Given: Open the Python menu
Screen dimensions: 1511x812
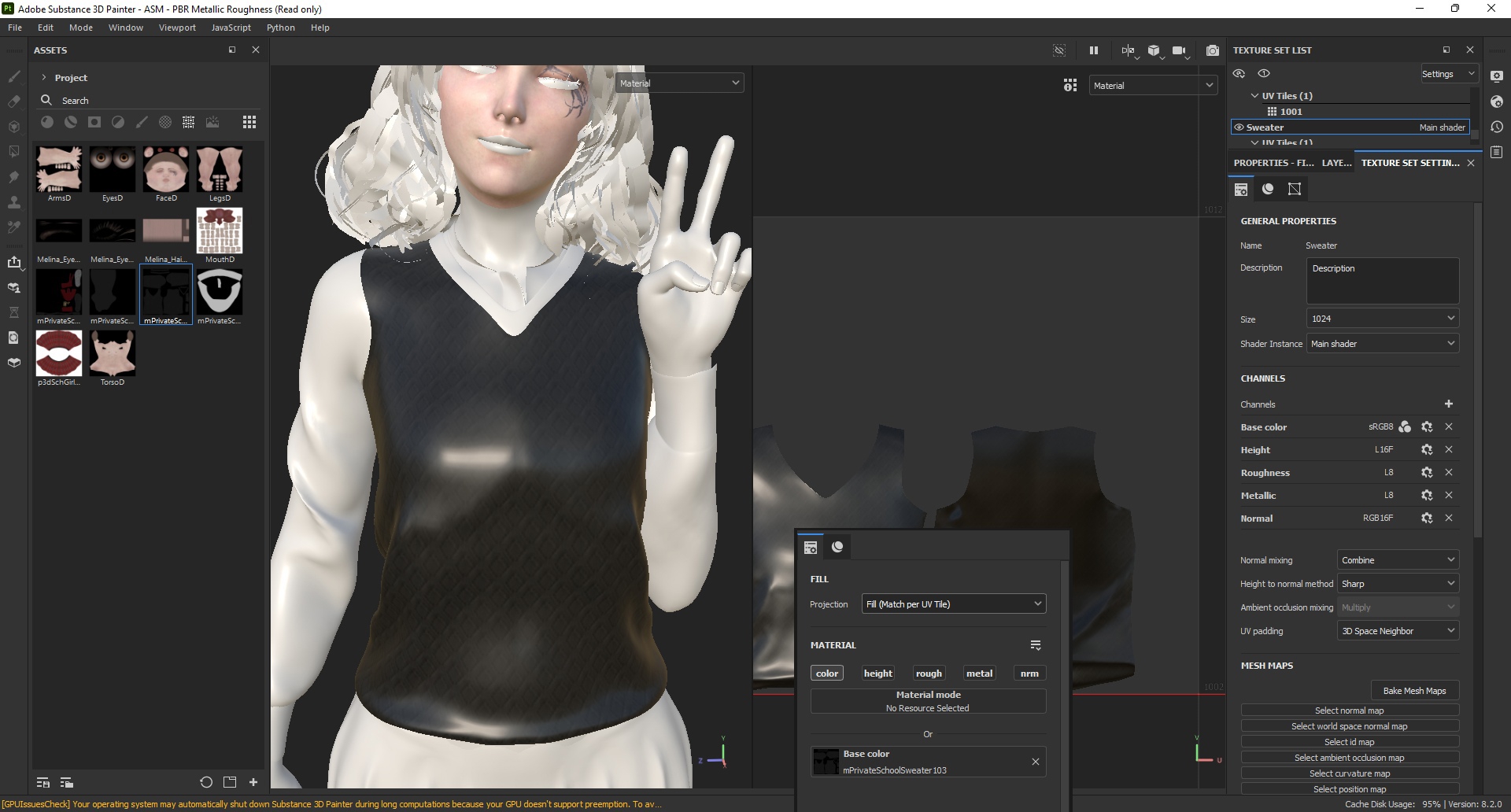Looking at the screenshot, I should tap(281, 28).
